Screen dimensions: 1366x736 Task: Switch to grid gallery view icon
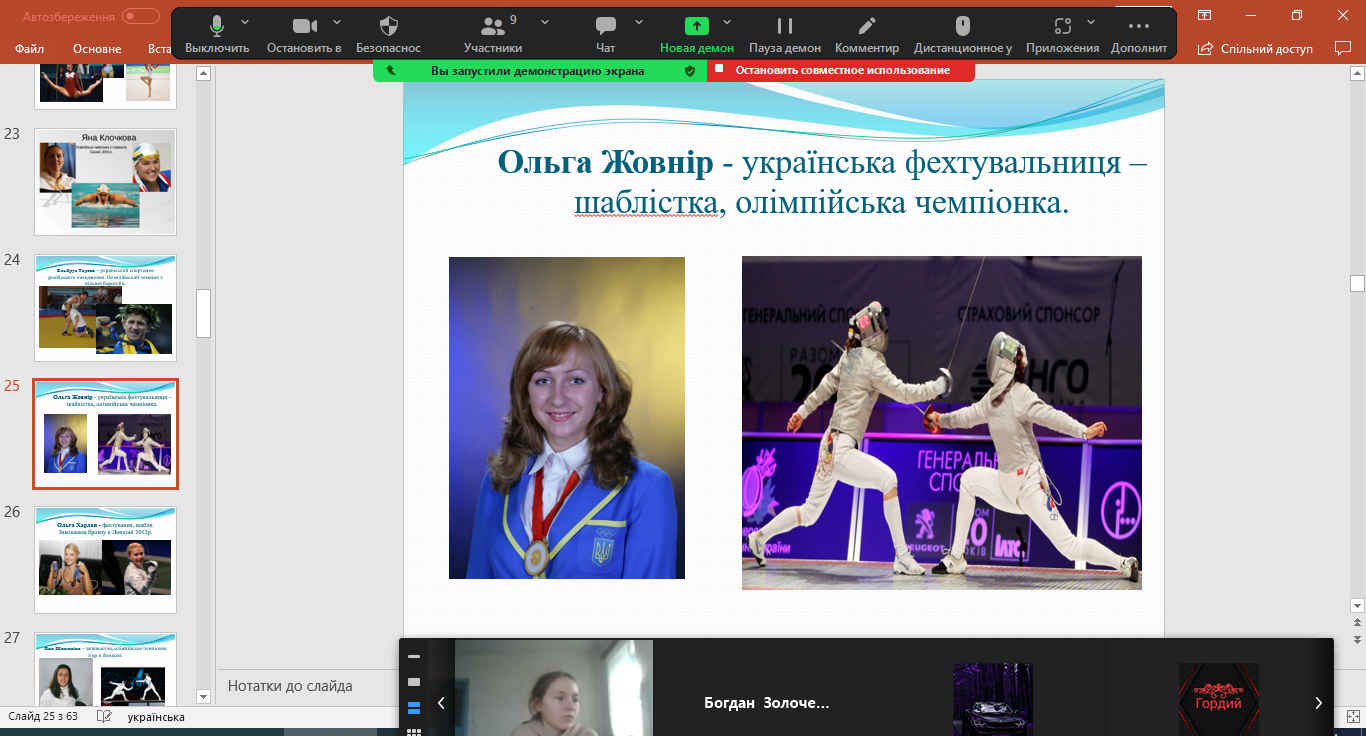(x=414, y=732)
